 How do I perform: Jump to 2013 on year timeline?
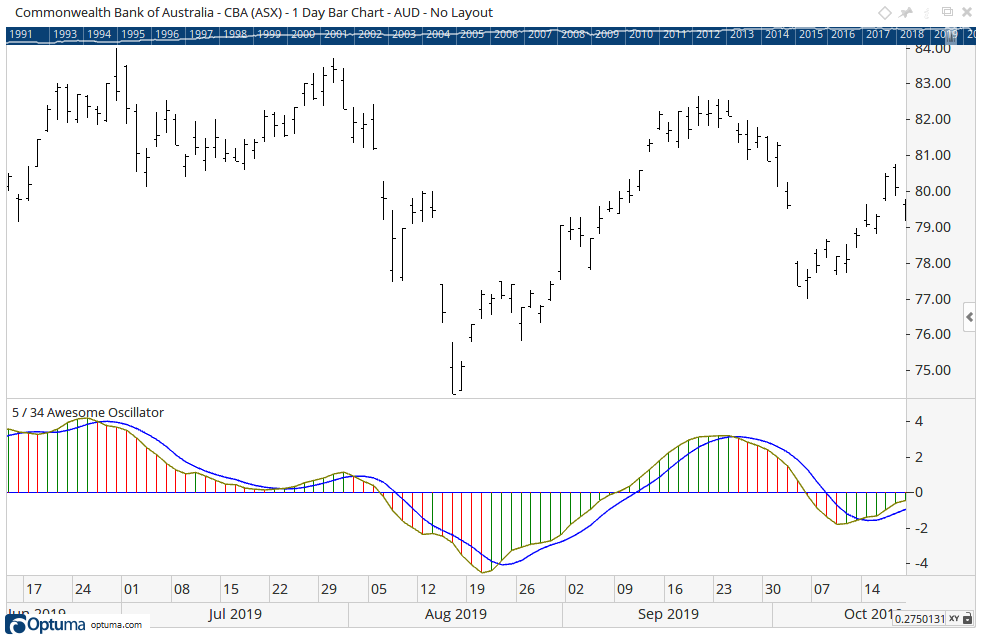(742, 34)
